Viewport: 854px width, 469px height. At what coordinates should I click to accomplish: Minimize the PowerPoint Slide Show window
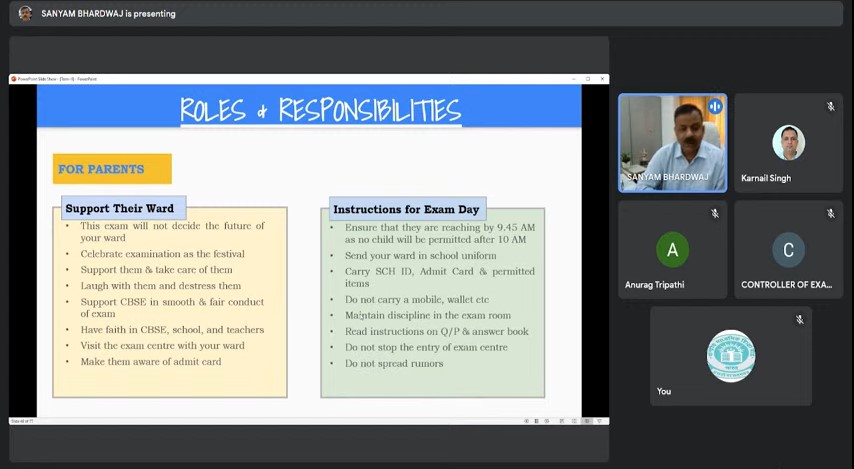pyautogui.click(x=574, y=79)
